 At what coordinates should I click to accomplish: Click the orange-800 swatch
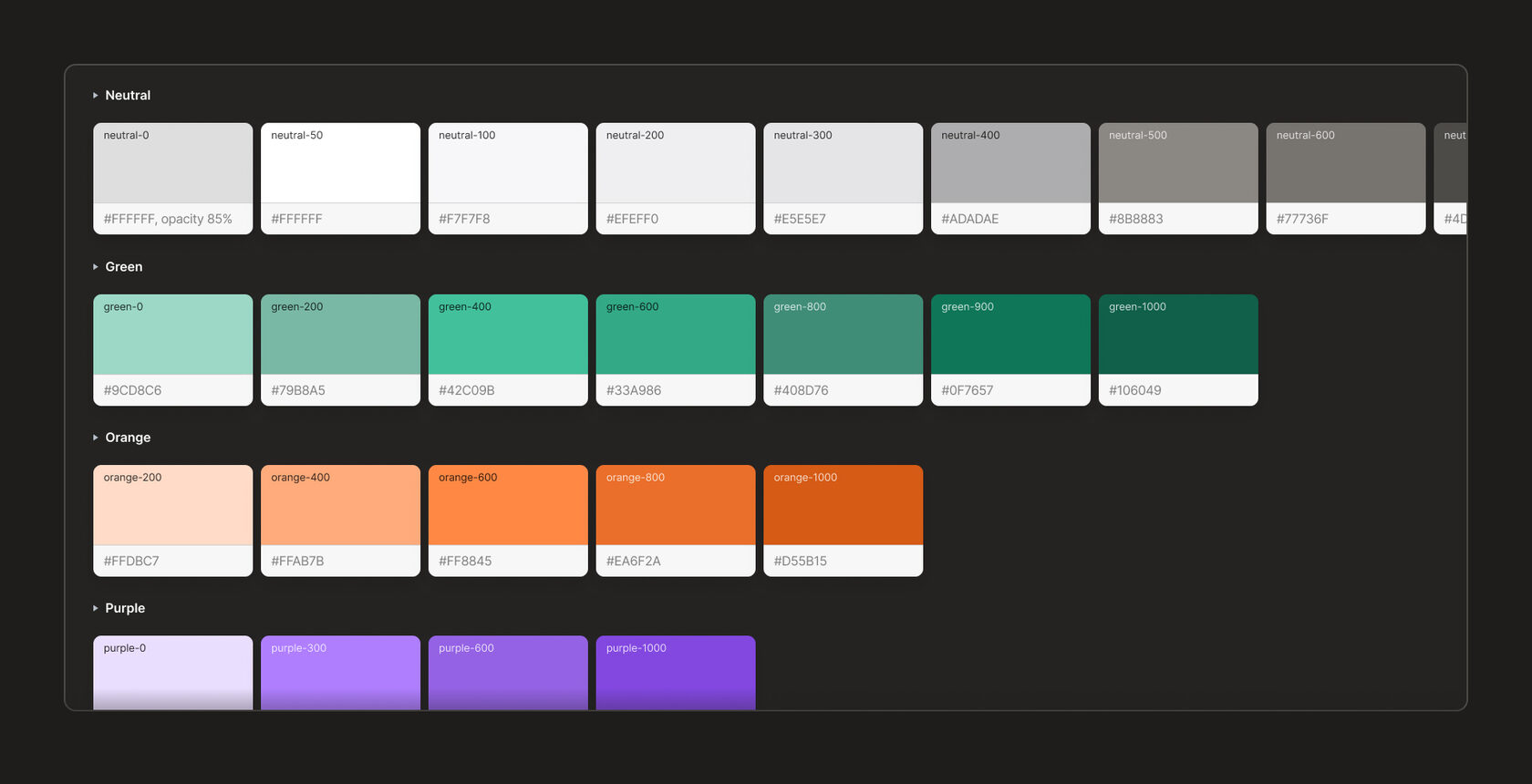coord(676,505)
